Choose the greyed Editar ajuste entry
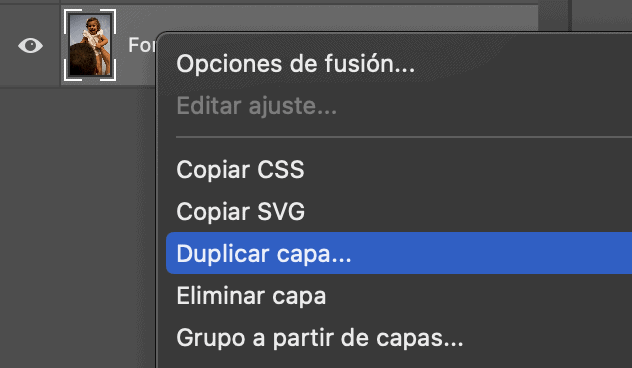The height and width of the screenshot is (368, 632). tap(257, 106)
